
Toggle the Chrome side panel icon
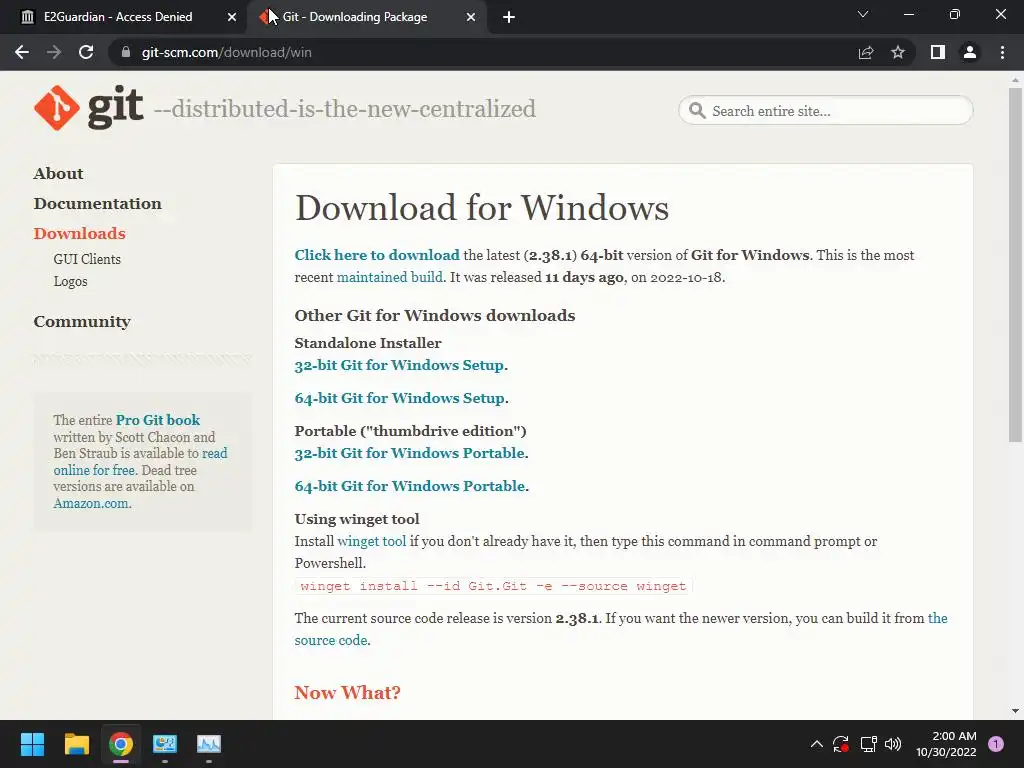(x=938, y=52)
